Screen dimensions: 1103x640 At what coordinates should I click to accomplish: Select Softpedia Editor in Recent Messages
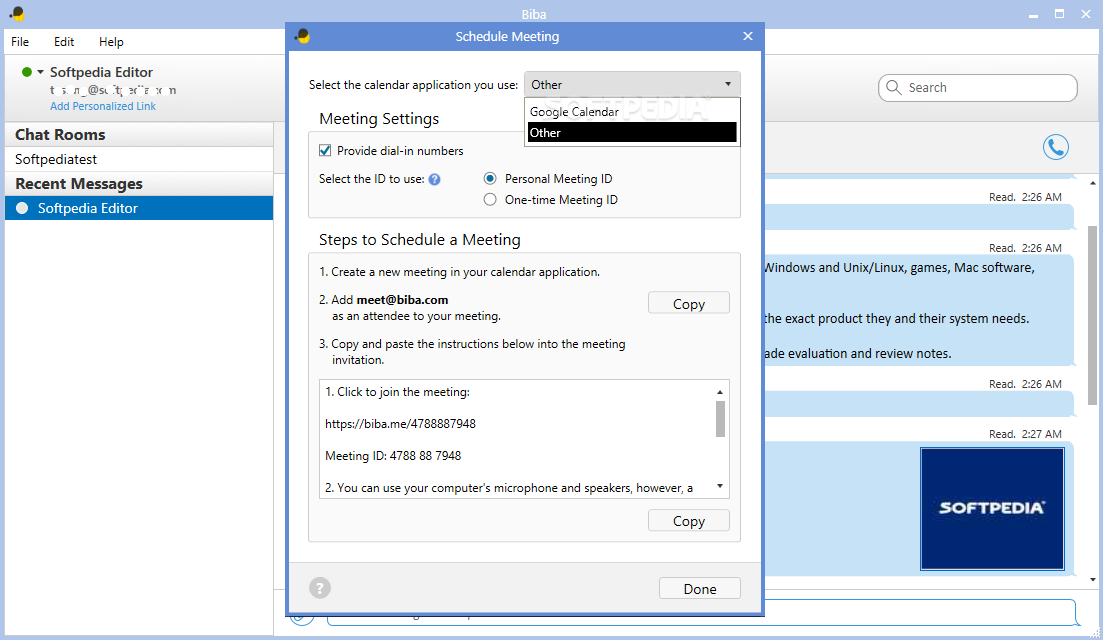coord(139,208)
